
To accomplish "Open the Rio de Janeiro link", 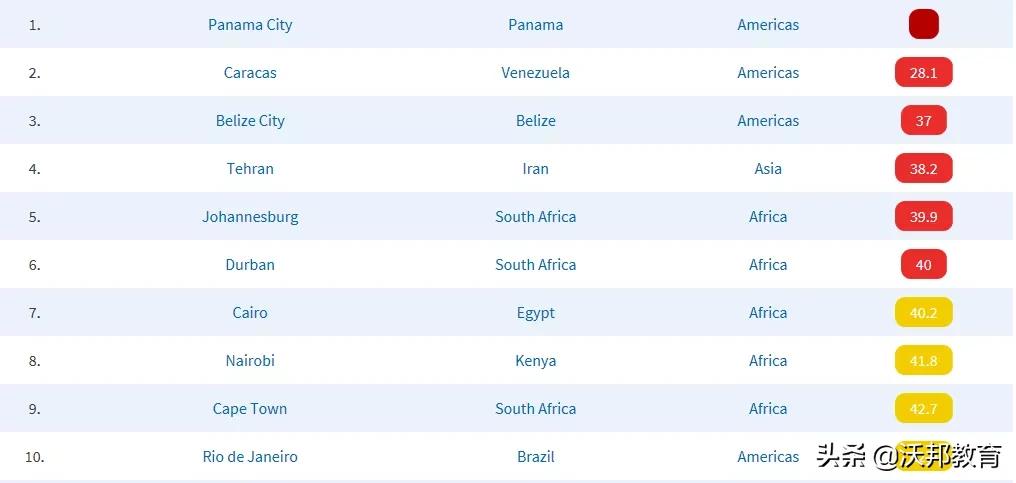I will click(250, 457).
